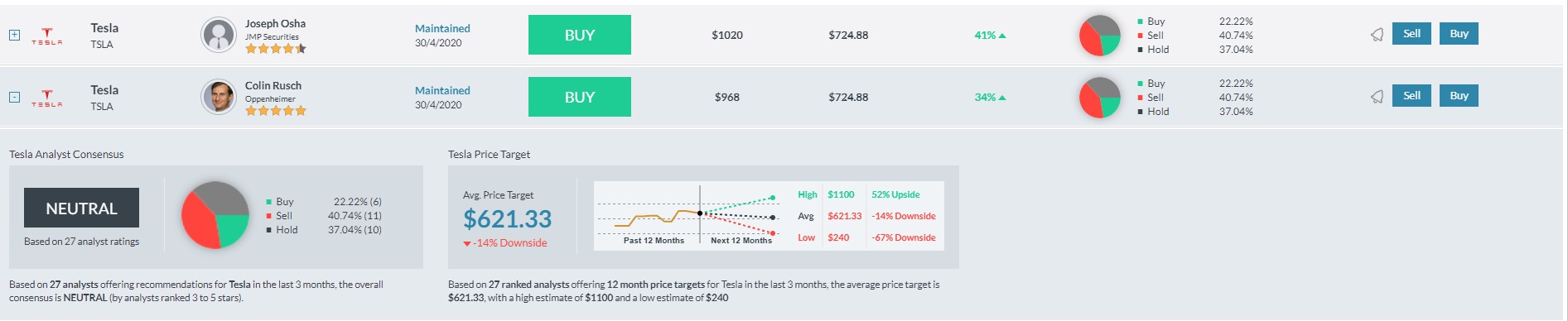
Task: Click the alert bell in Joseph Osha row
Action: [x=1377, y=35]
